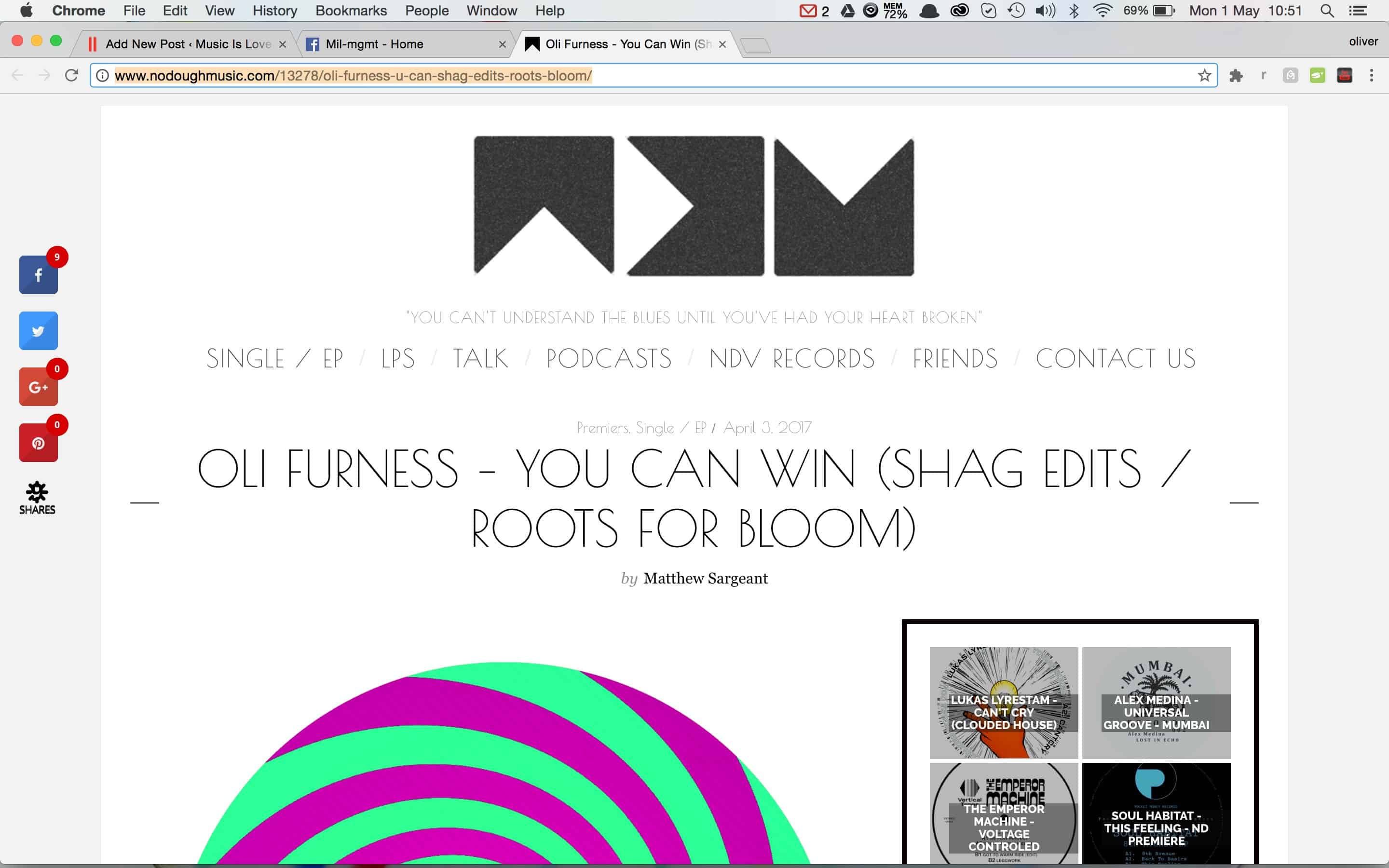
Task: Open FRIENDS navigation link
Action: click(955, 358)
